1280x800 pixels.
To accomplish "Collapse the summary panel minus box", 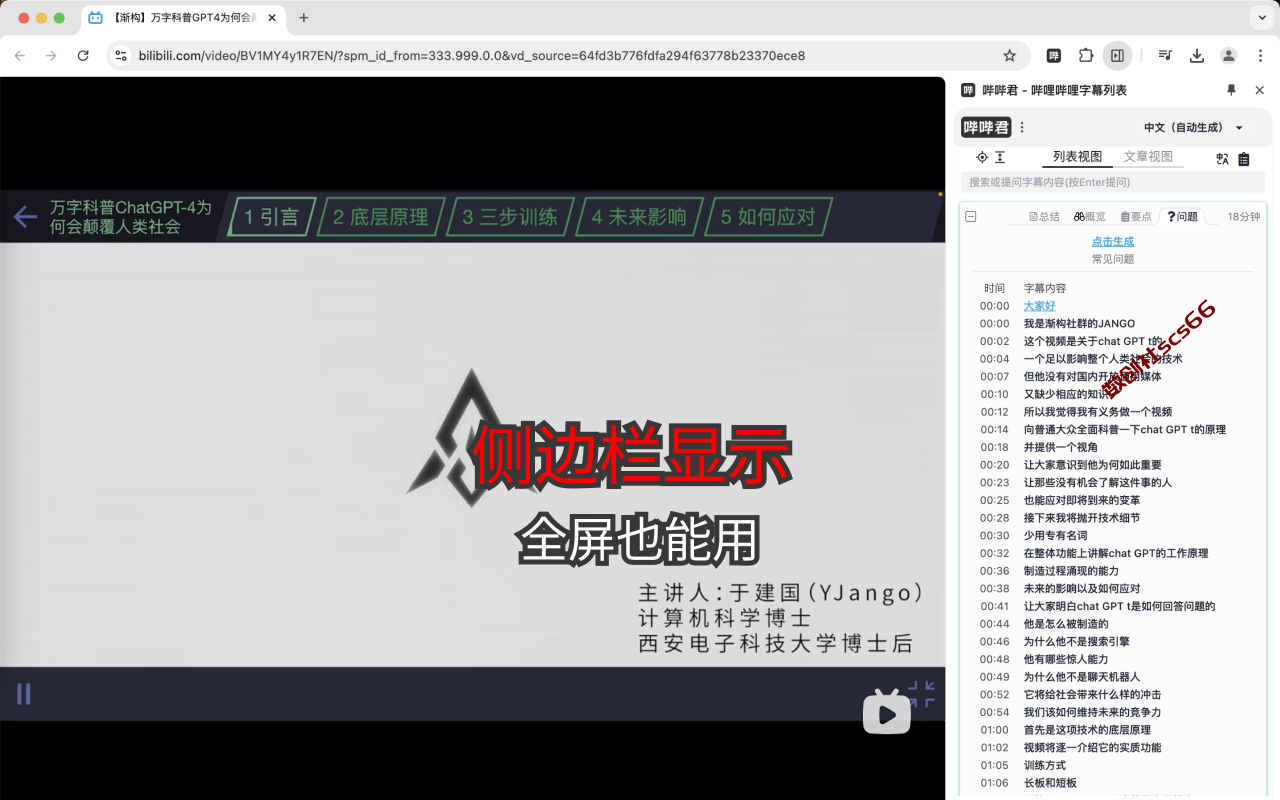I will (x=970, y=216).
